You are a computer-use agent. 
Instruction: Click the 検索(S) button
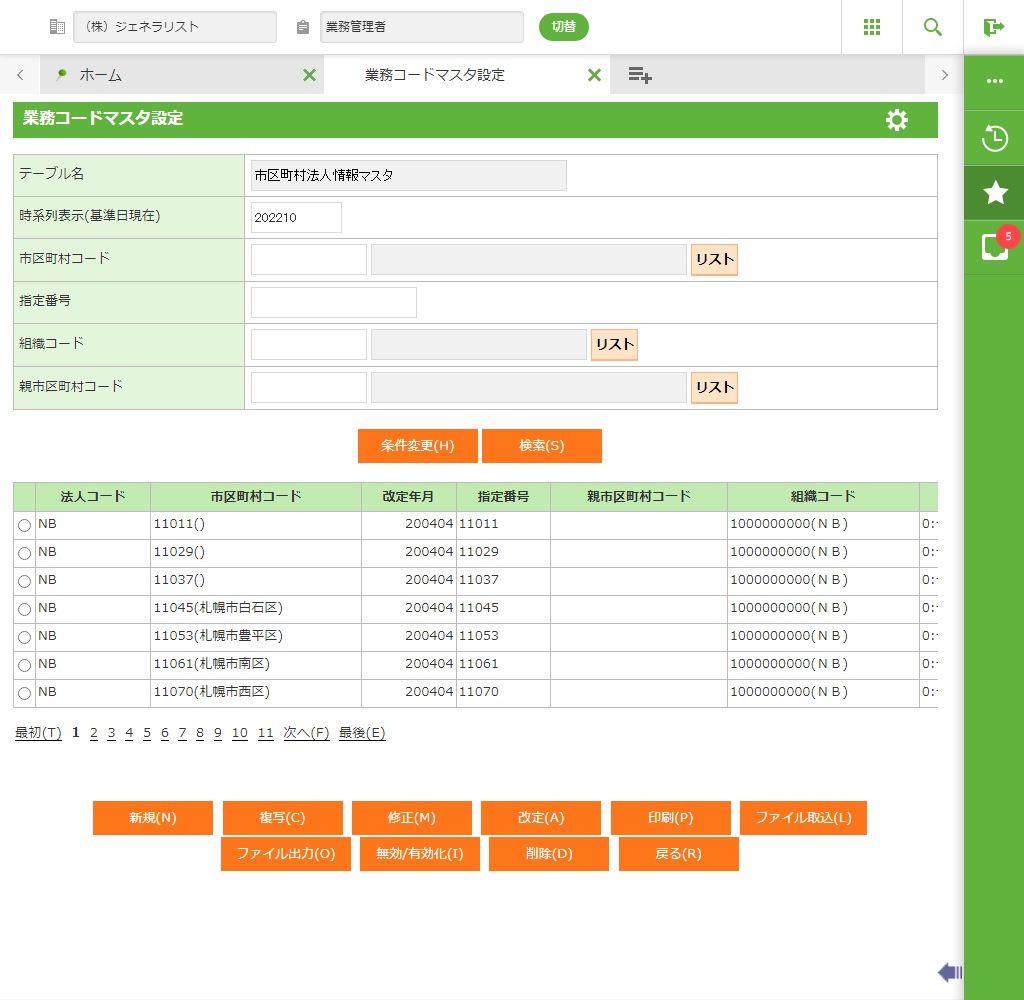coord(541,446)
